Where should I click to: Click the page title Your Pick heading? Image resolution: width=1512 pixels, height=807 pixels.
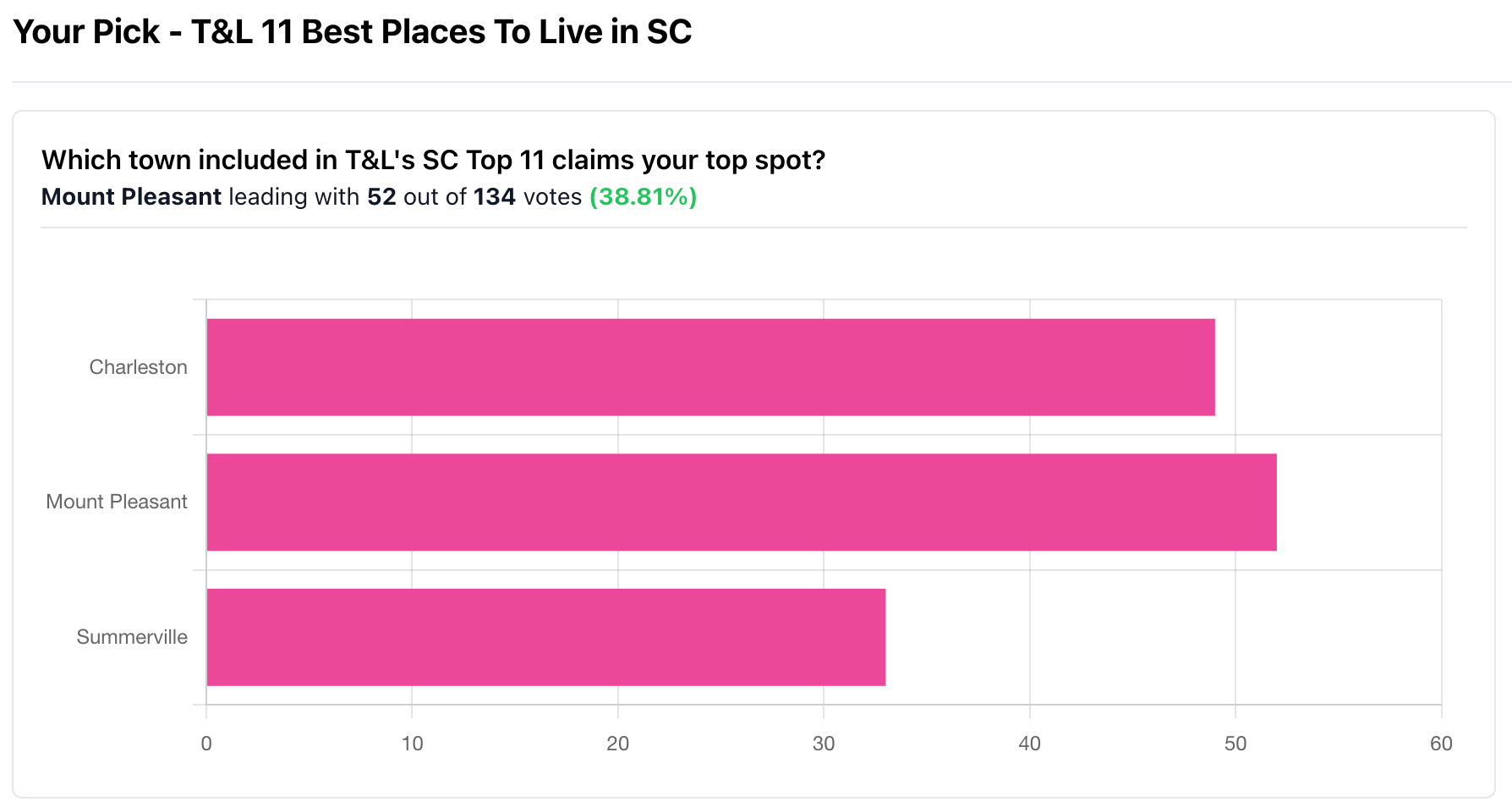[x=353, y=32]
